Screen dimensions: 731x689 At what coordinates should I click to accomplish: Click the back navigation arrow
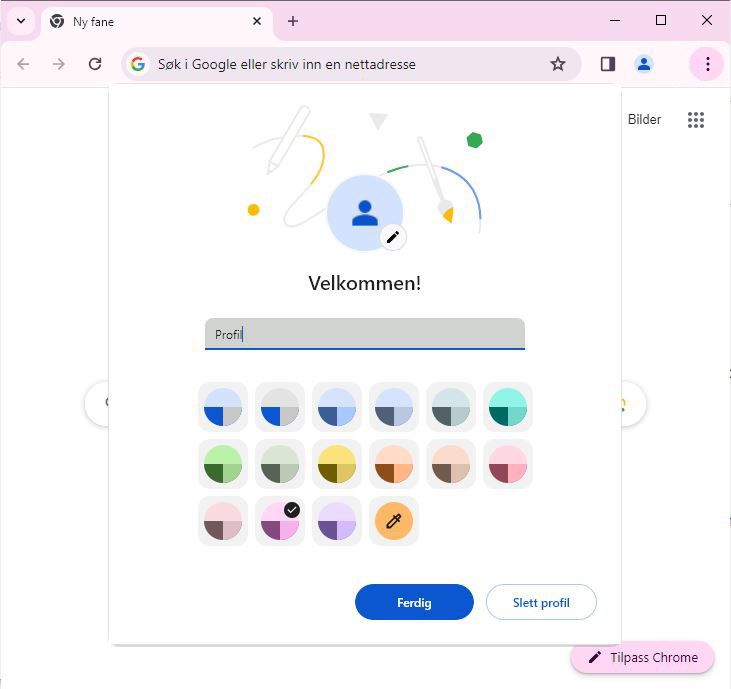[23, 64]
